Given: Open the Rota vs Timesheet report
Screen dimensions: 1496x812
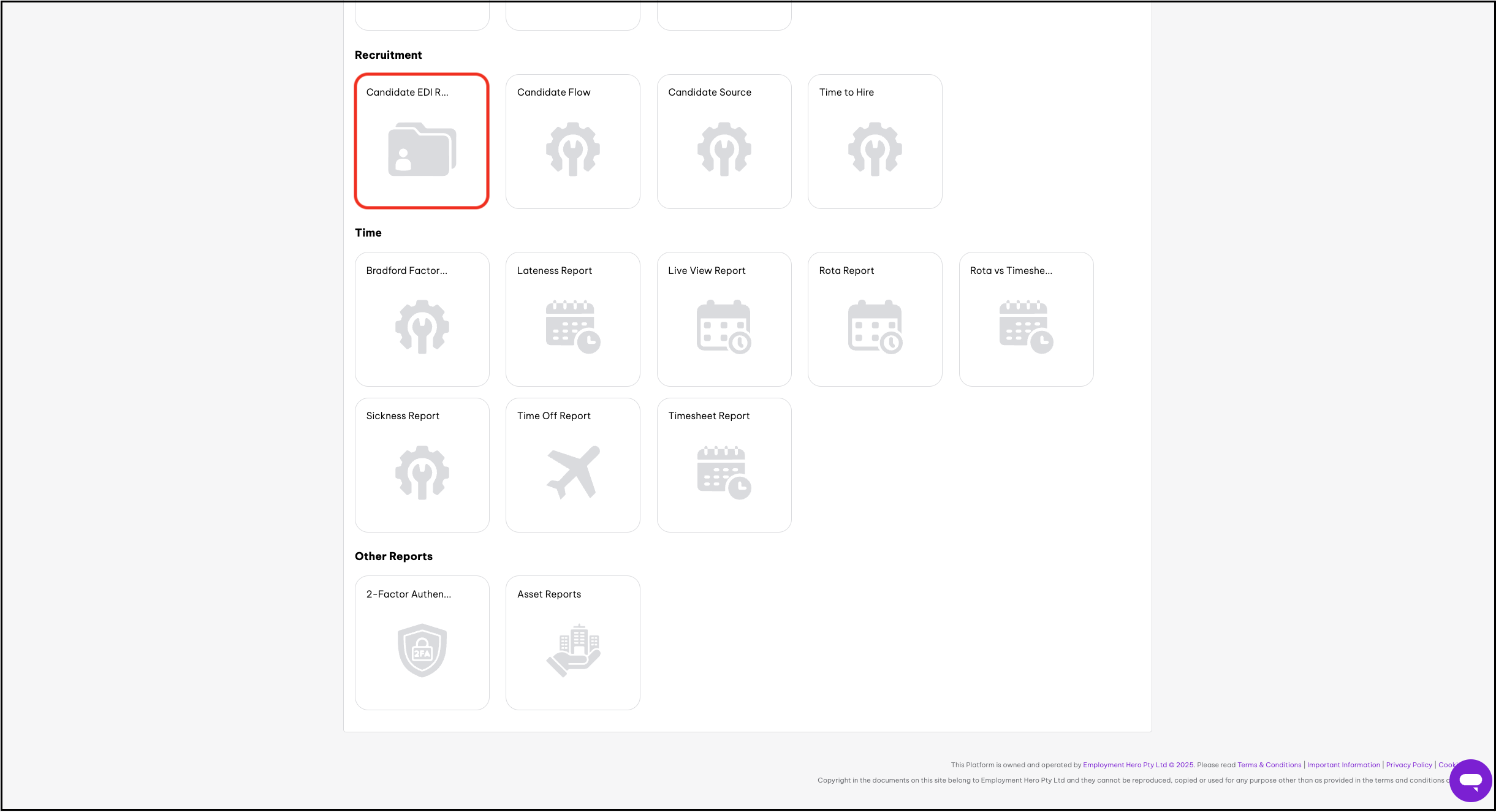Looking at the screenshot, I should tap(1026, 319).
